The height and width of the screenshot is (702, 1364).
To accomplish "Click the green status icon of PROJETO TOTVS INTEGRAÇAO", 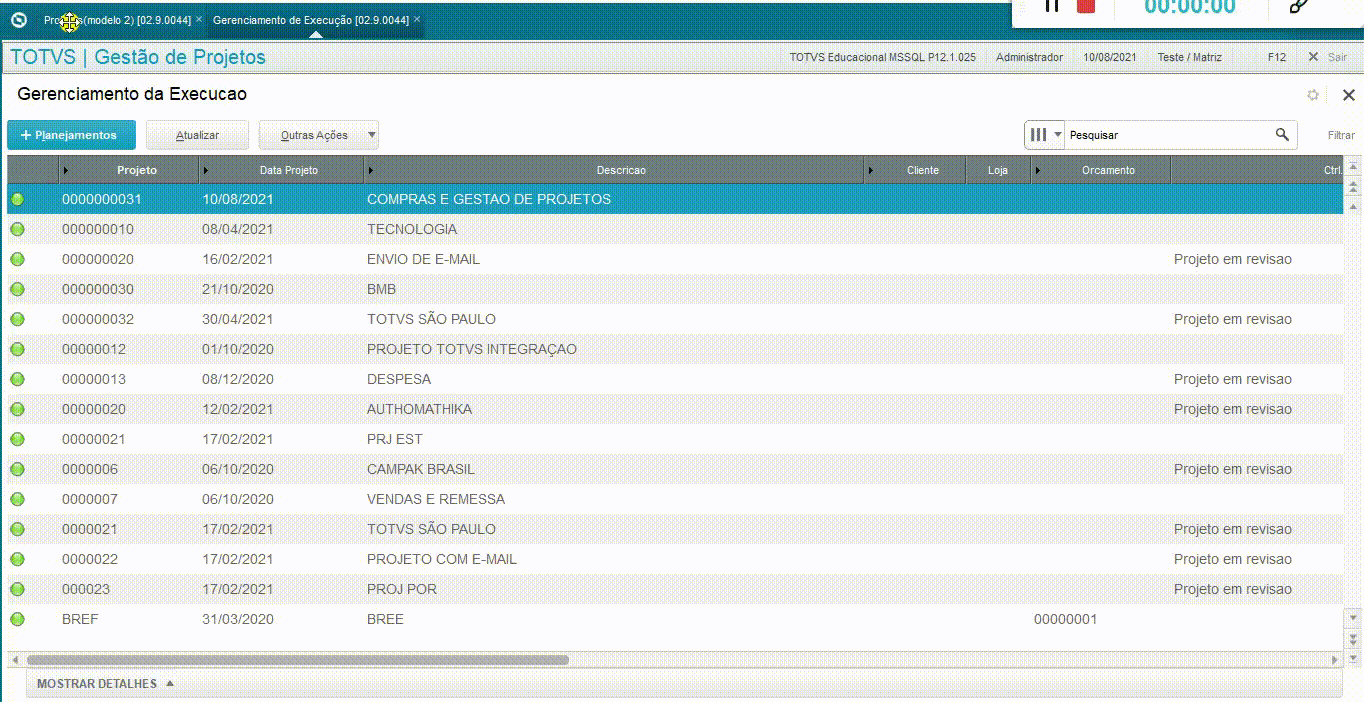I will pos(17,349).
